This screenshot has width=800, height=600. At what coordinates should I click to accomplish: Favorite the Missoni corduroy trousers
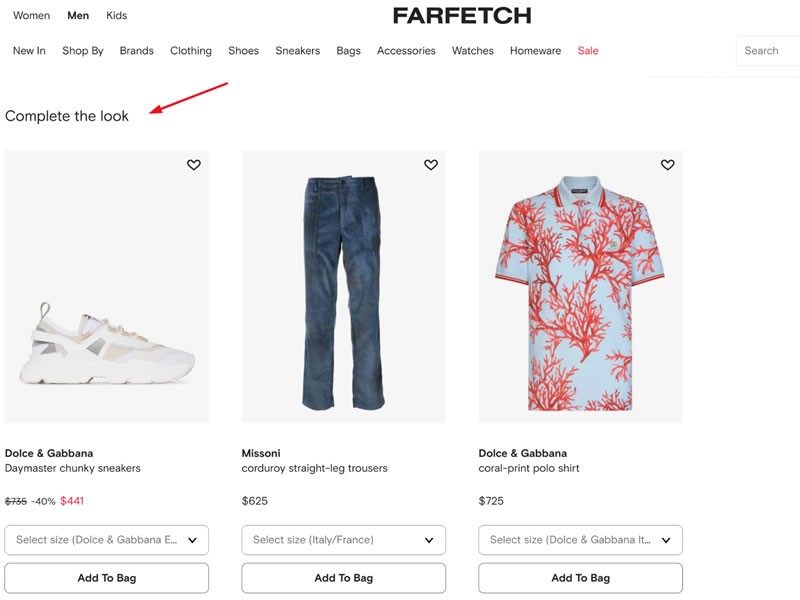pos(432,164)
